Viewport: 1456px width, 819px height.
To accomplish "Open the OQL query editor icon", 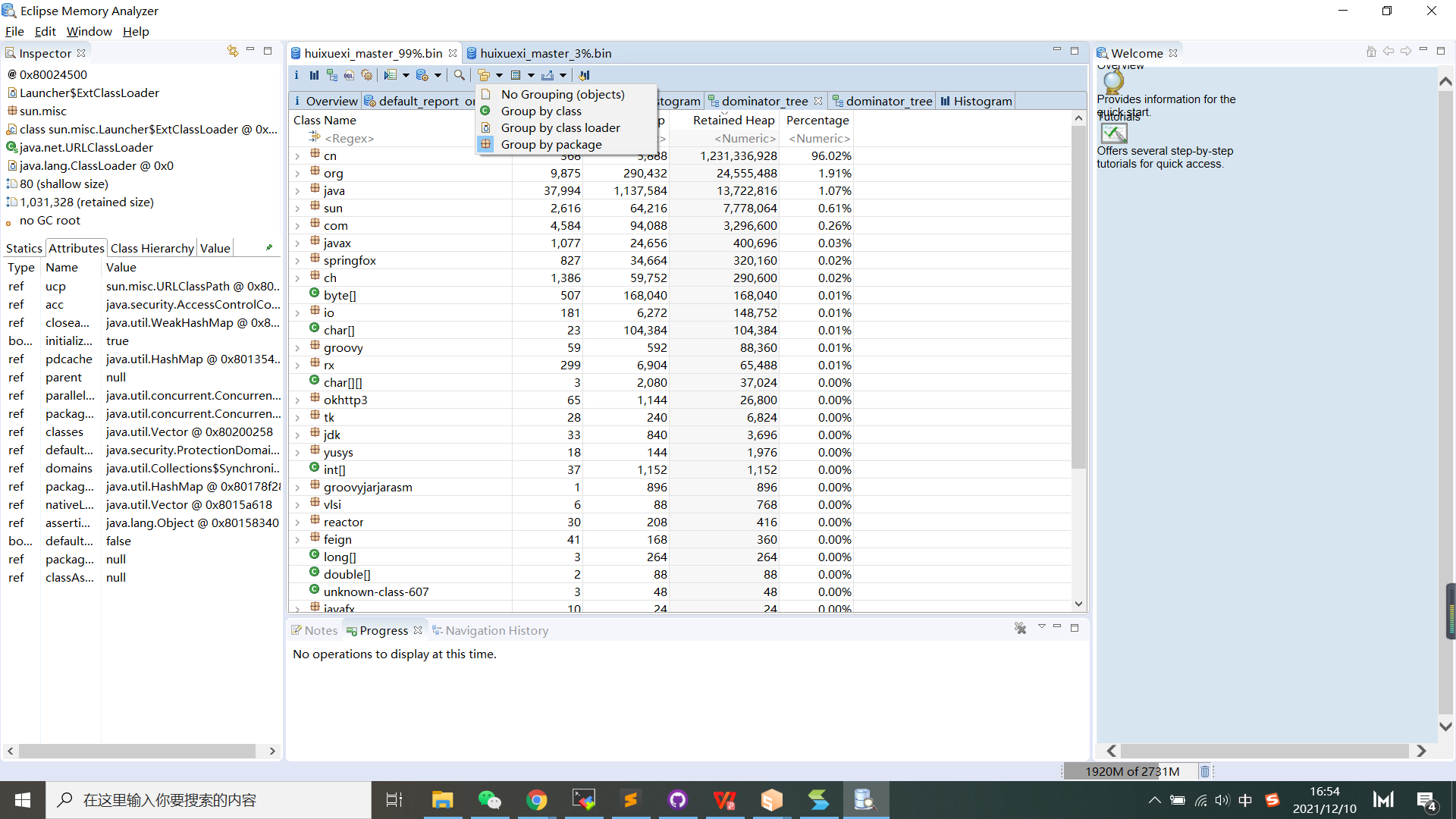I will [349, 75].
